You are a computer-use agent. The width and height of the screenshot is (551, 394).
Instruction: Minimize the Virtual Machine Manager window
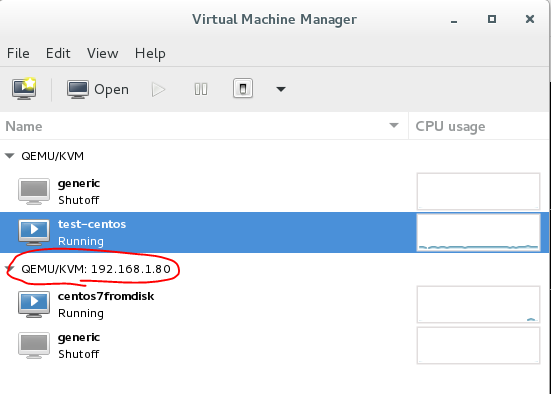point(454,21)
